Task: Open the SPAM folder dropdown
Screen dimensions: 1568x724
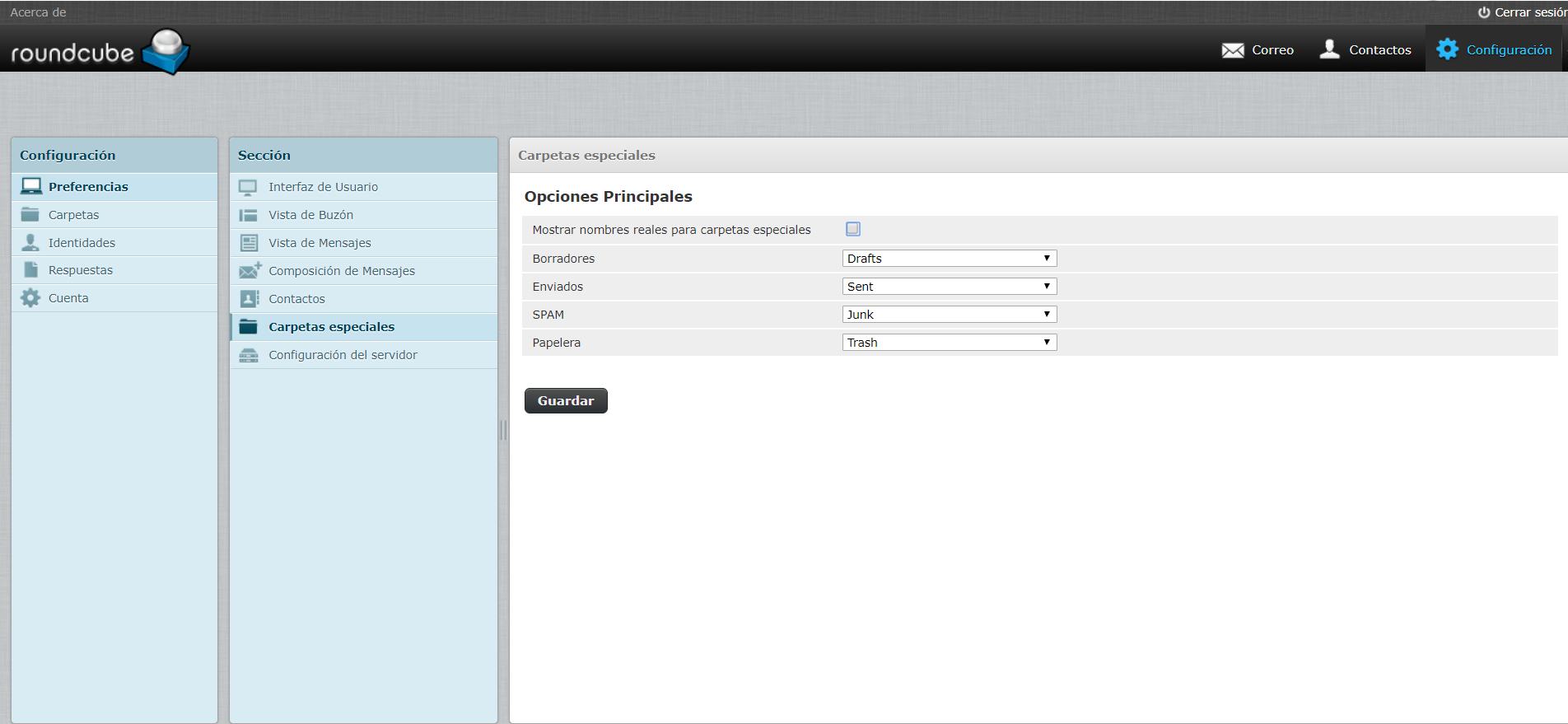Action: pyautogui.click(x=949, y=315)
